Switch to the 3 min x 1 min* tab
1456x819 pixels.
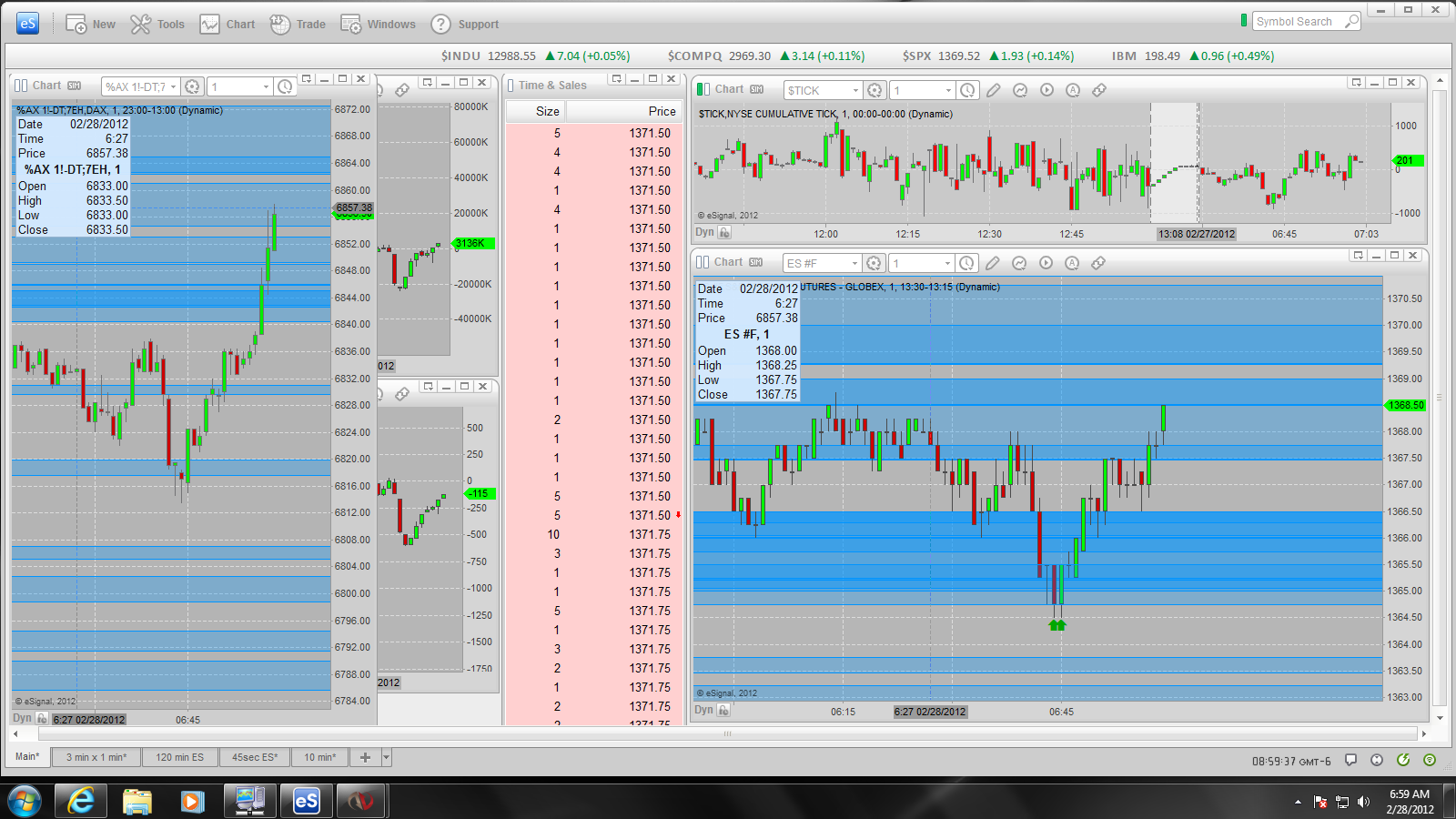(x=96, y=757)
